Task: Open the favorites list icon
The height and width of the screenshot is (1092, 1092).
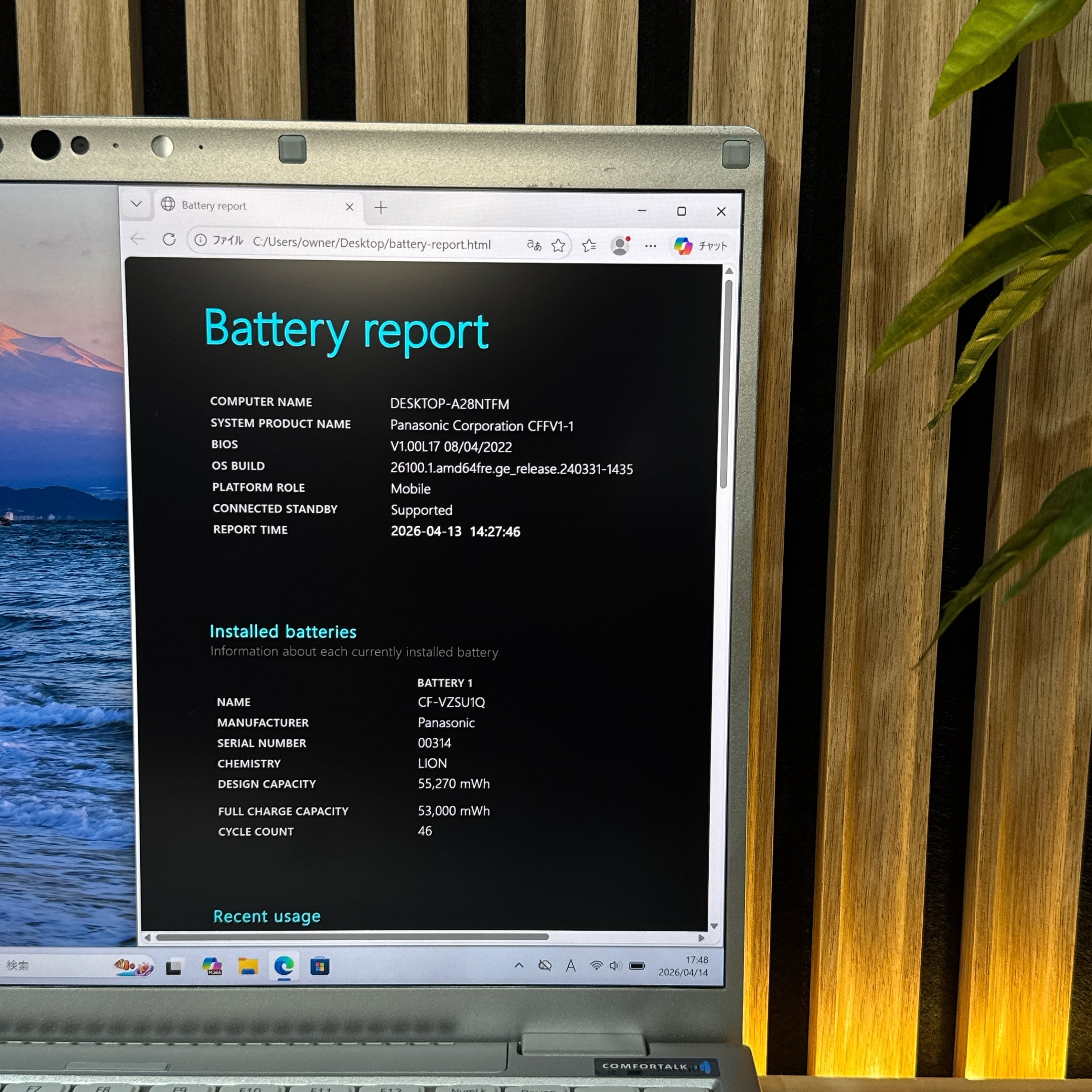Action: 589,245
